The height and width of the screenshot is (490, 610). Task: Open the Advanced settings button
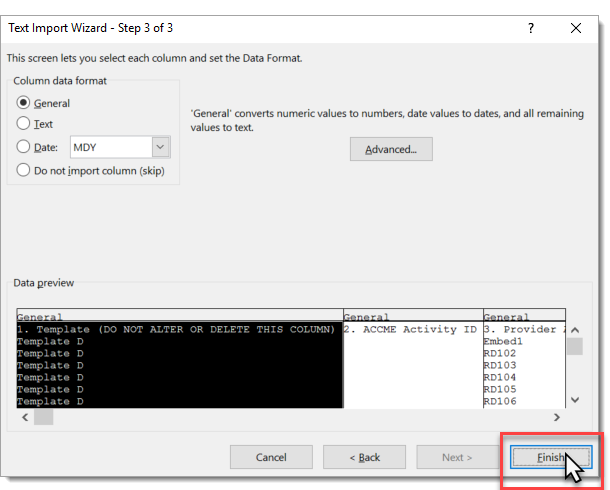(x=391, y=149)
